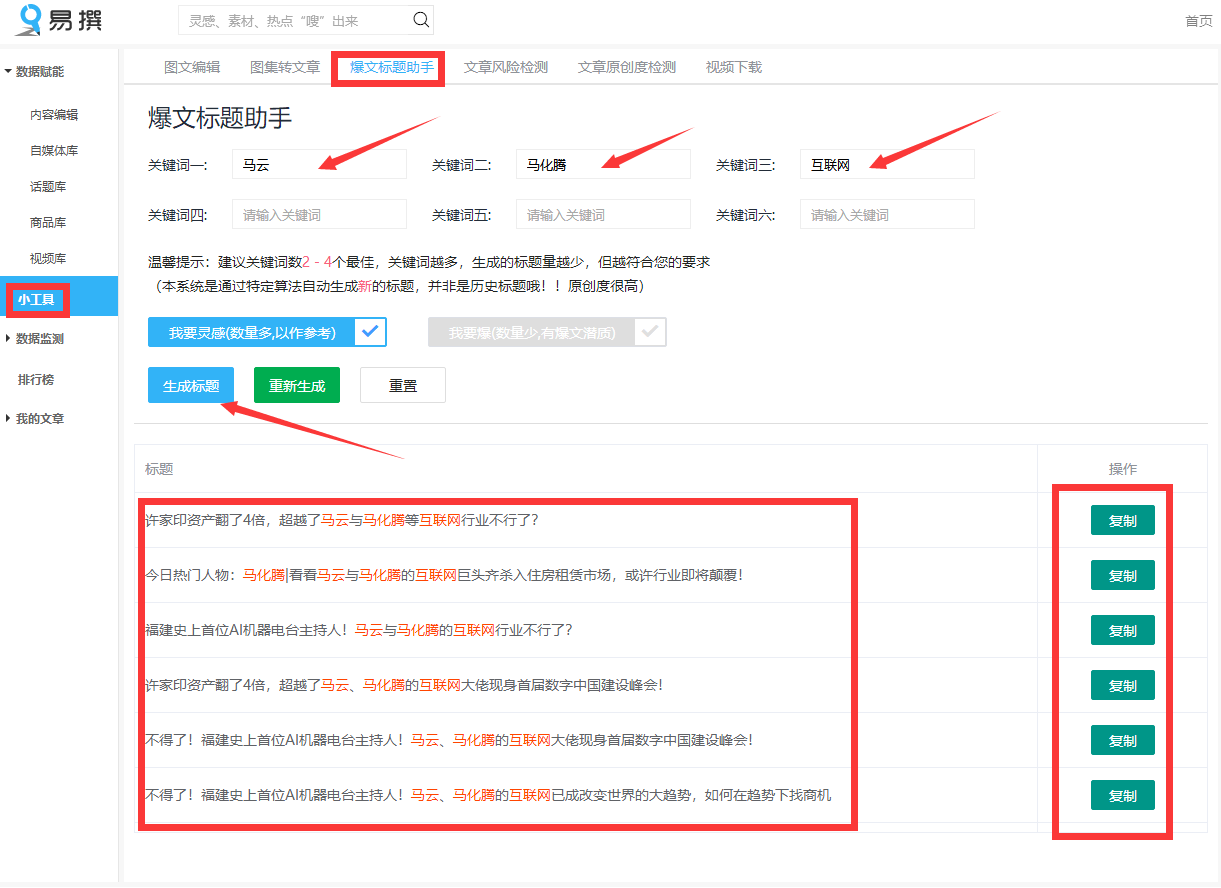1221x888 pixels.
Task: Copy the 许家印 title ending 数字中国建设峰会
Action: (1122, 685)
